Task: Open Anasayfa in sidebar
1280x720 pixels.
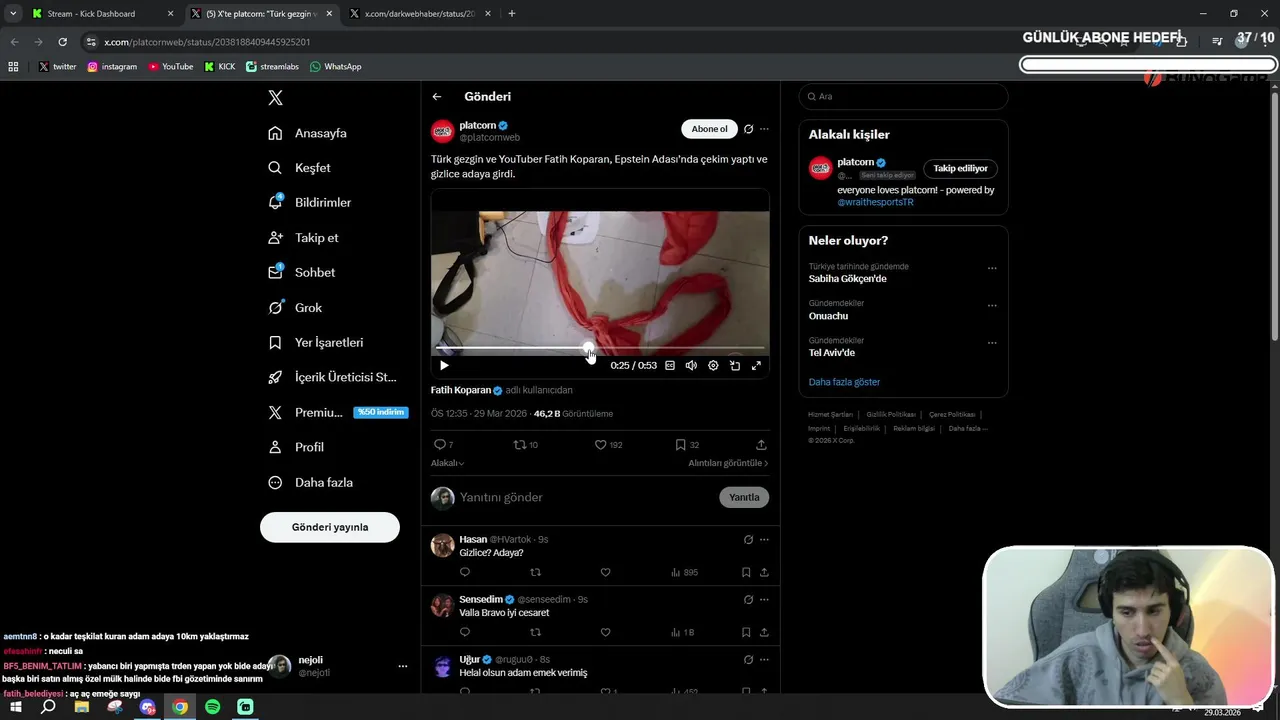Action: pyautogui.click(x=308, y=133)
